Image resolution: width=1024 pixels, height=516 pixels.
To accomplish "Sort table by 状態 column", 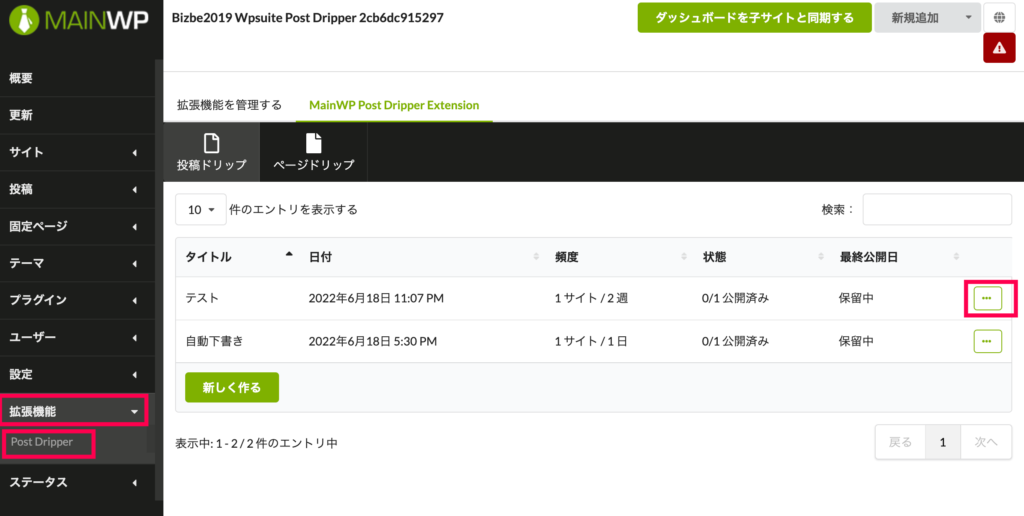I will [761, 257].
